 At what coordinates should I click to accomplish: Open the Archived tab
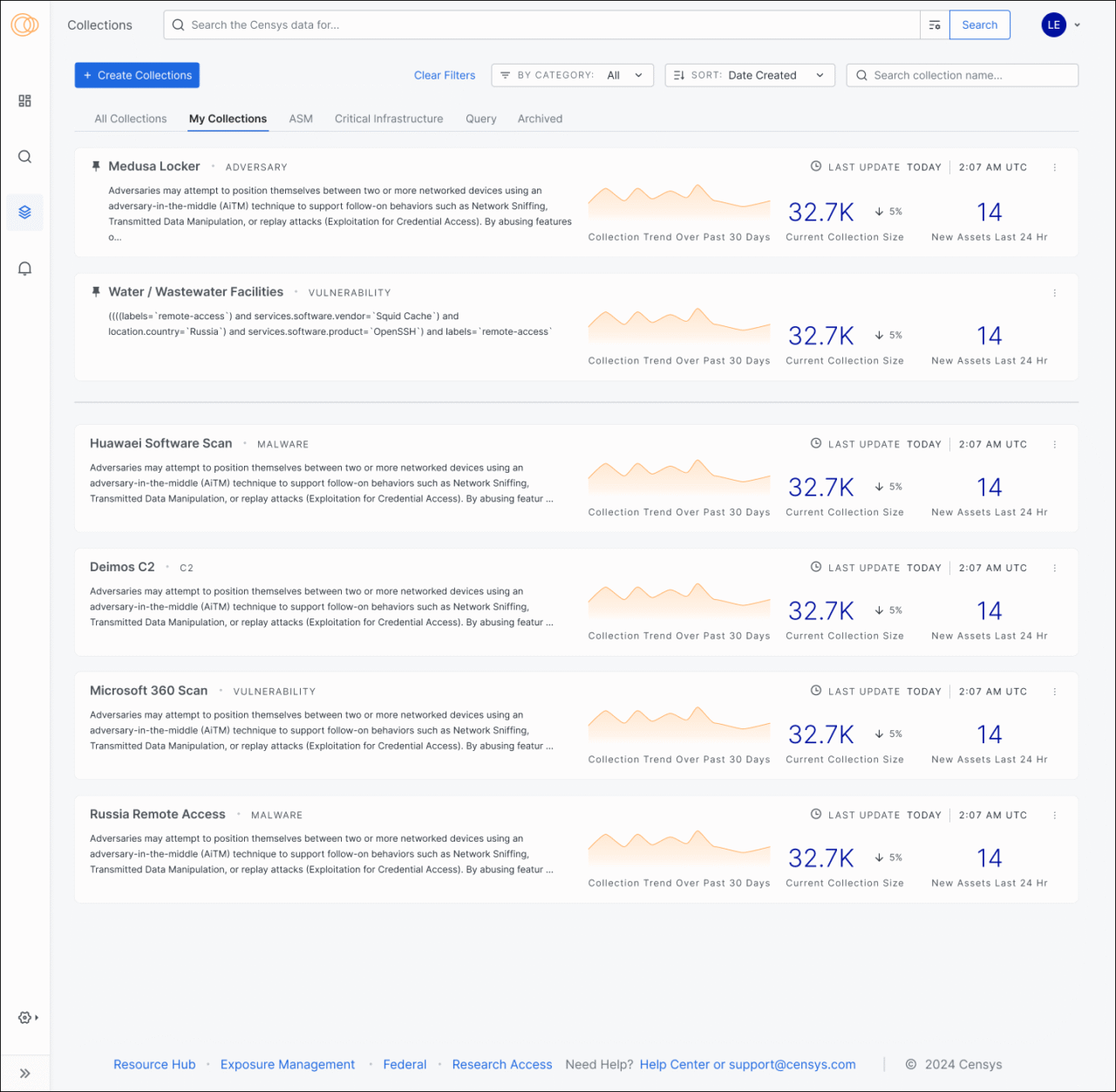[540, 119]
